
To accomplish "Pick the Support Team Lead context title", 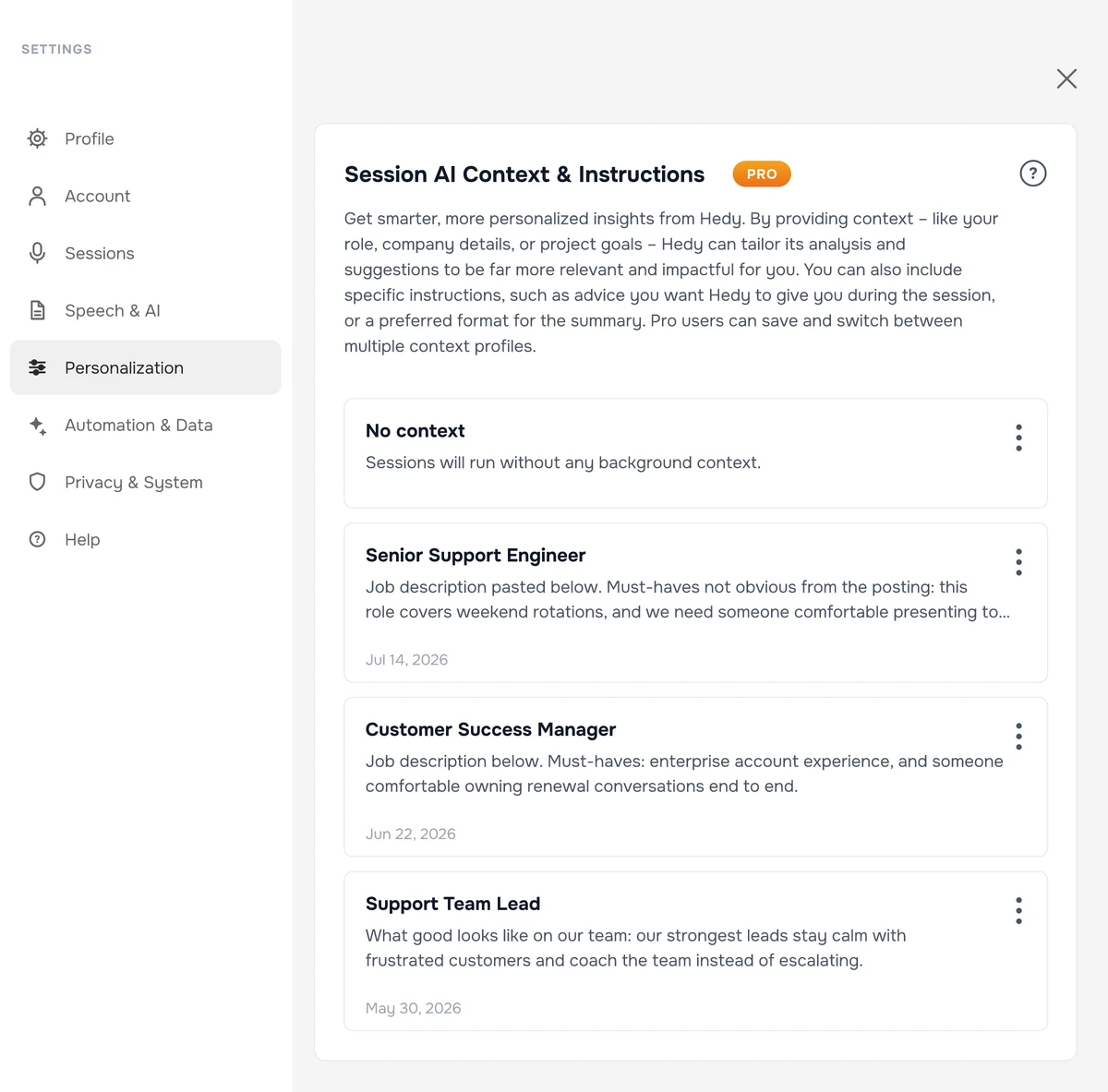I will click(452, 904).
